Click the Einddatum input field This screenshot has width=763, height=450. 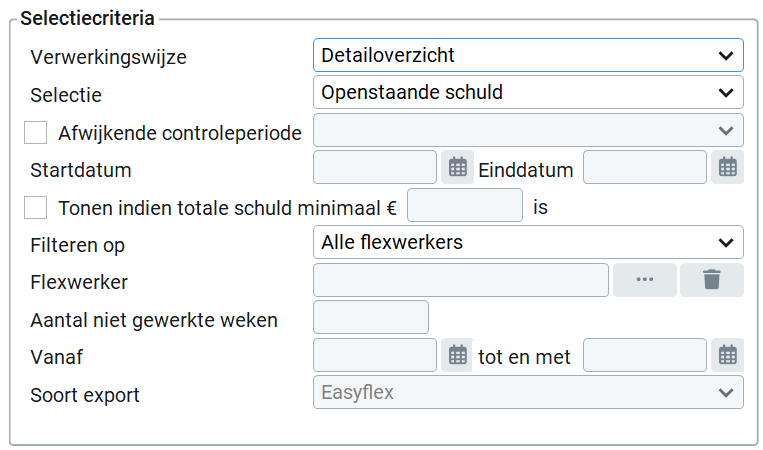point(644,168)
